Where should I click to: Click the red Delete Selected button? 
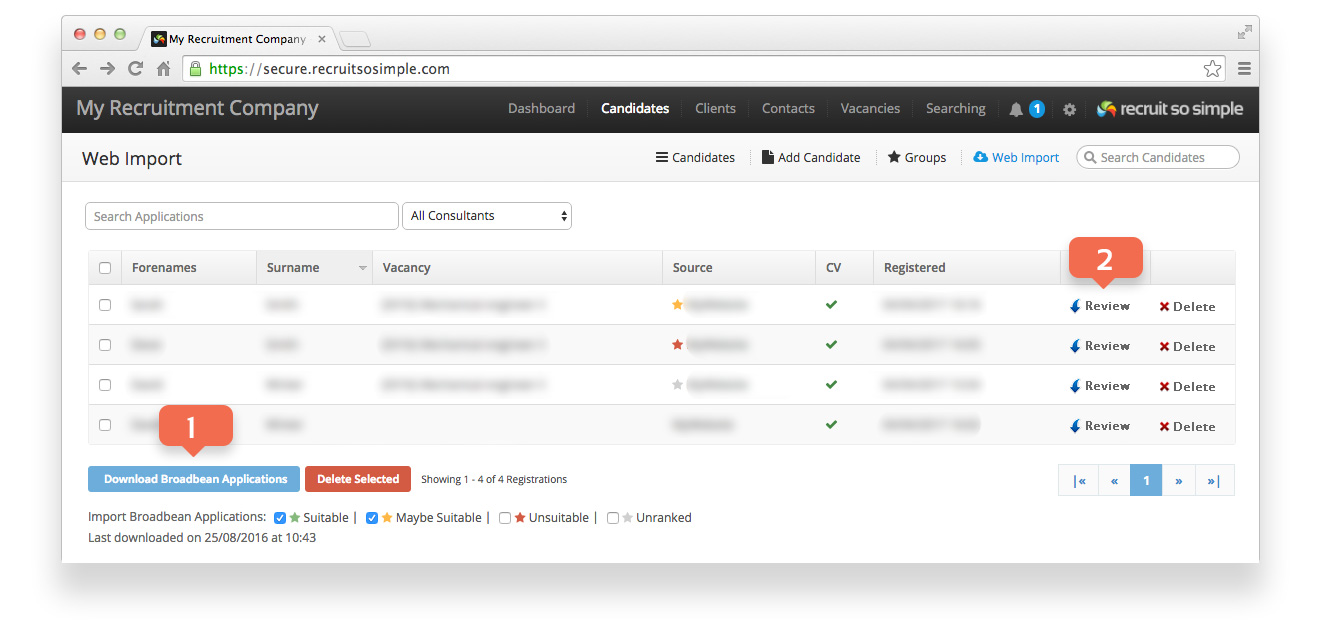[x=358, y=479]
